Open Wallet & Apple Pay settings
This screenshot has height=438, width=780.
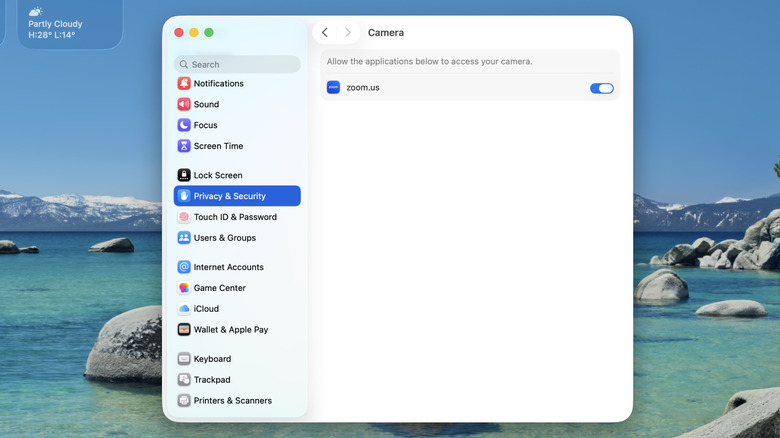(237, 329)
